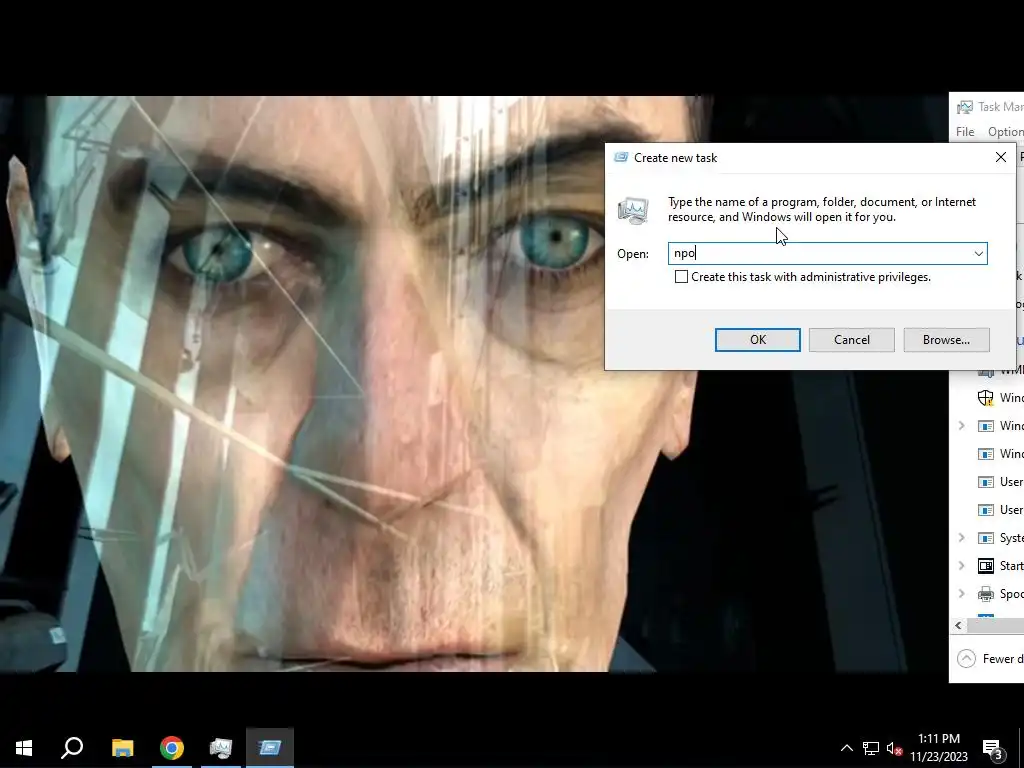Confirm the new task with OK

tap(758, 340)
